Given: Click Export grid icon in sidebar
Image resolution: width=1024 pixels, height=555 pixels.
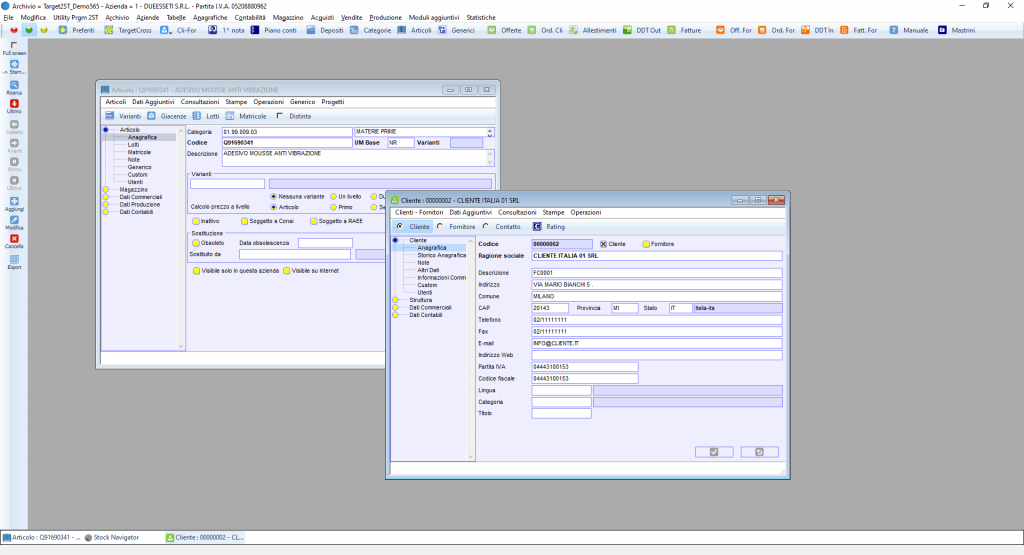Looking at the screenshot, I should tap(14, 262).
